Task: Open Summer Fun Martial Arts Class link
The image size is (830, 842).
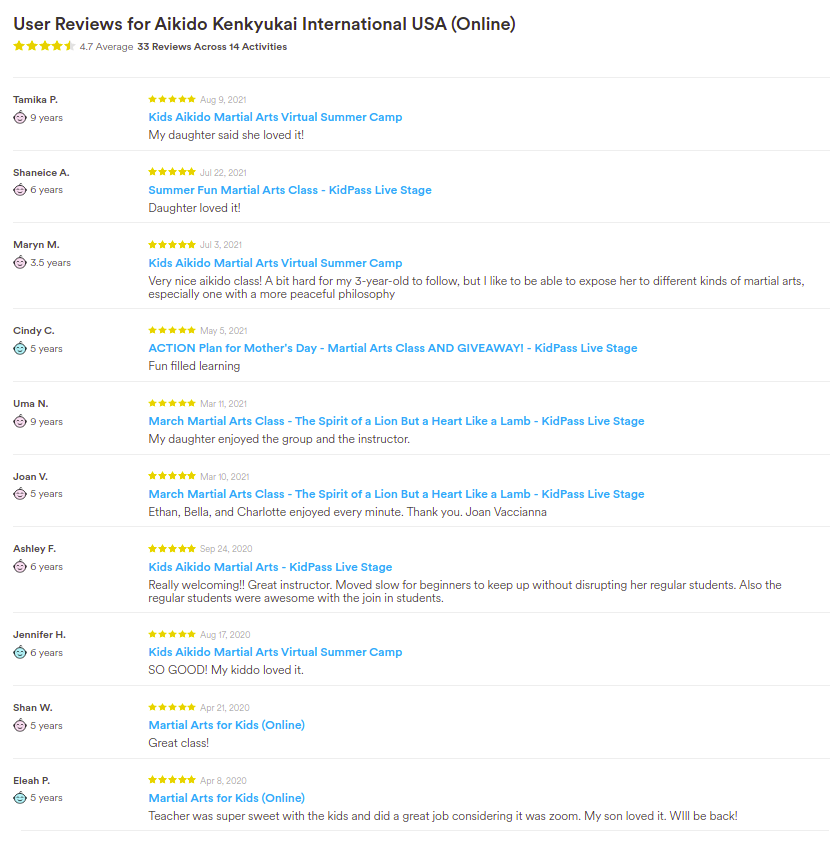Action: [x=290, y=190]
